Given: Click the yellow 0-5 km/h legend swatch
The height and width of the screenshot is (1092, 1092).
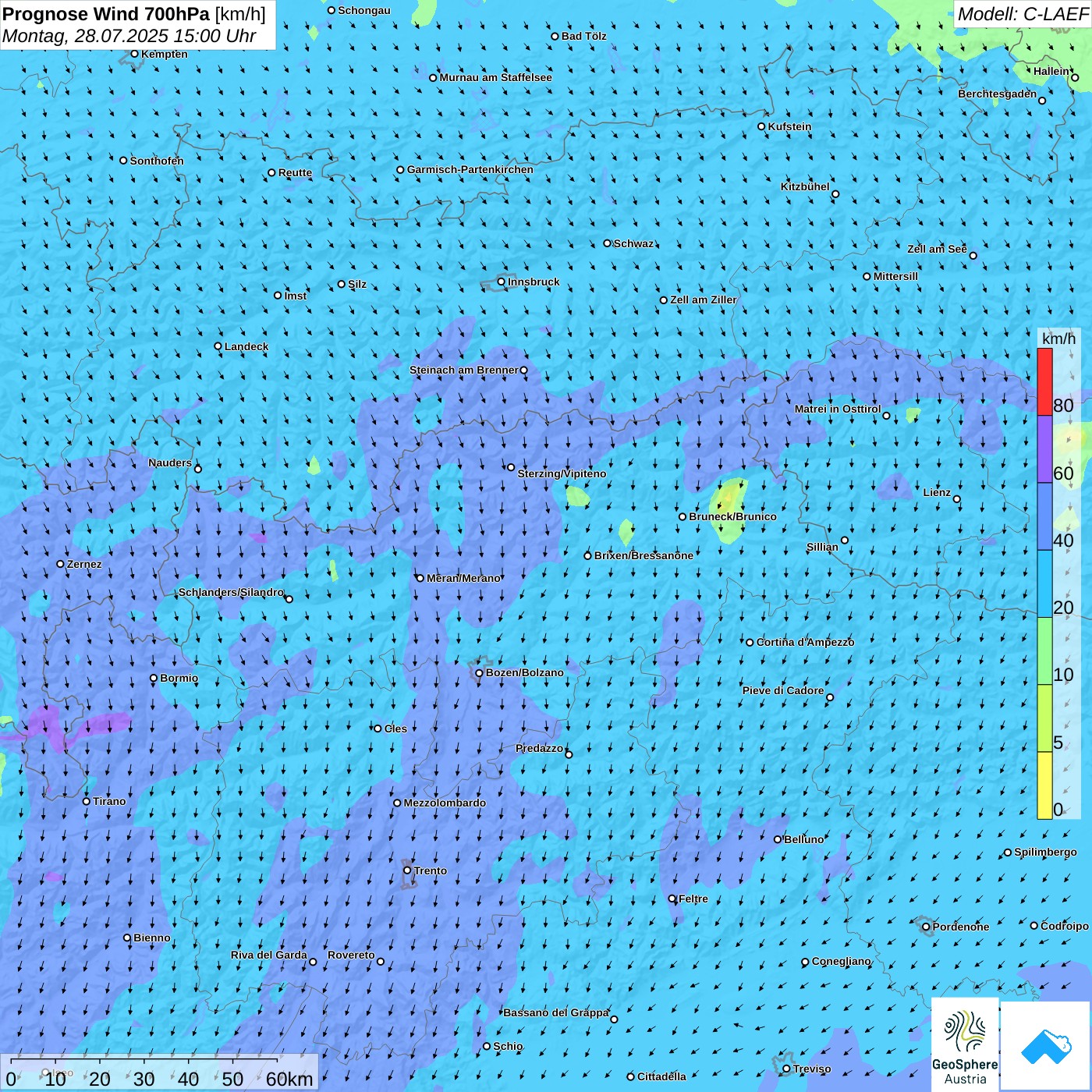Looking at the screenshot, I should pos(1044,785).
